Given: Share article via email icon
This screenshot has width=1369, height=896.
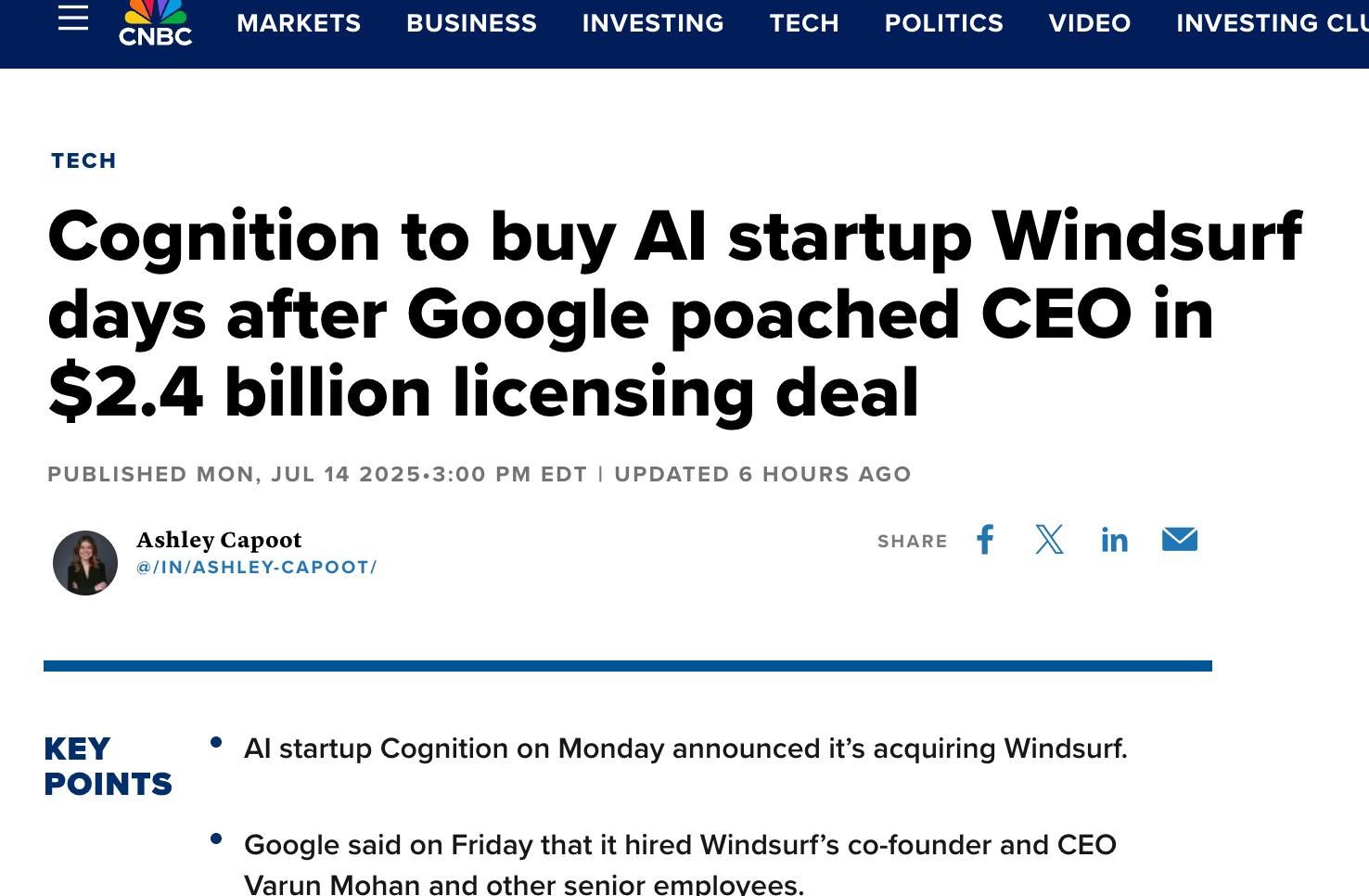Looking at the screenshot, I should [1179, 539].
